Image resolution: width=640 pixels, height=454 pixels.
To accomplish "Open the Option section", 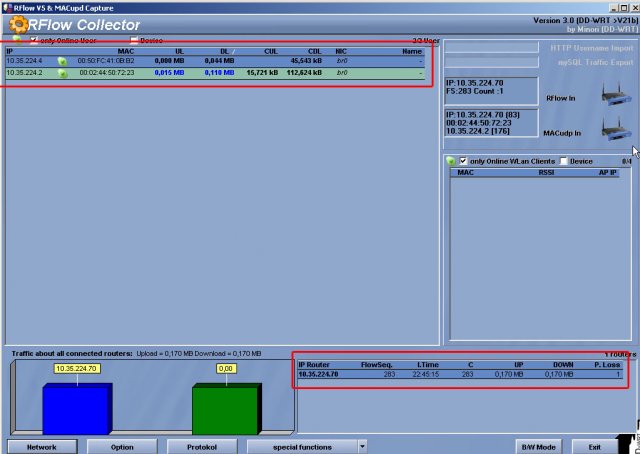I will pyautogui.click(x=122, y=446).
